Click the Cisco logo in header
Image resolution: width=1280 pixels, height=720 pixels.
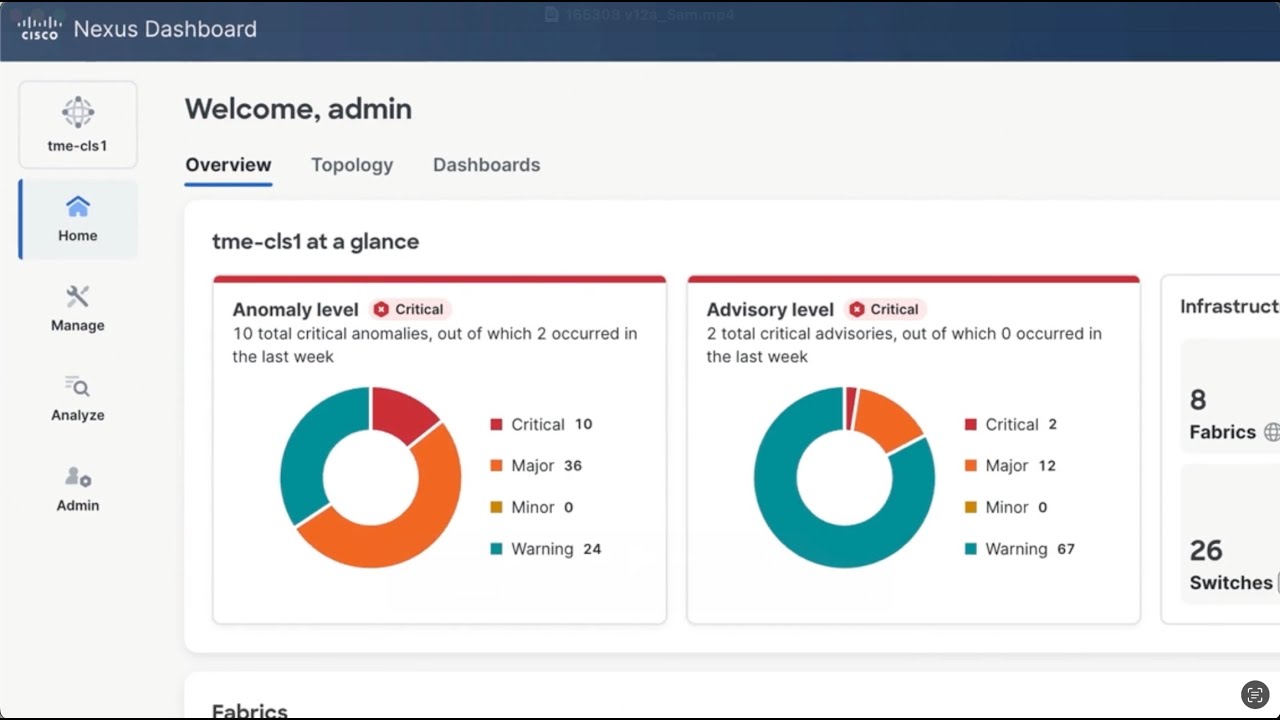point(39,29)
